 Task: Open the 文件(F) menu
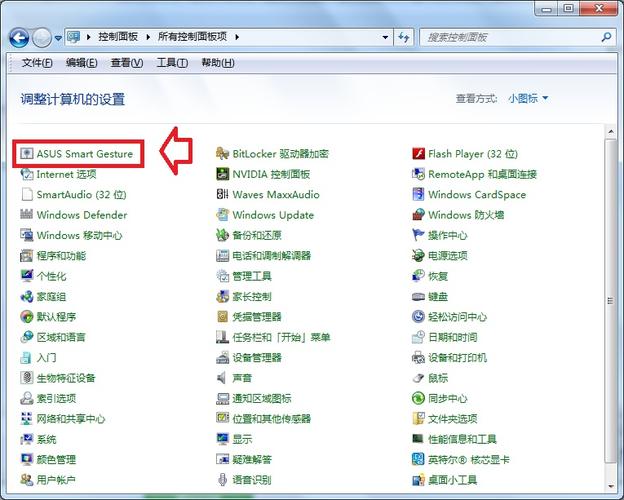click(37, 62)
